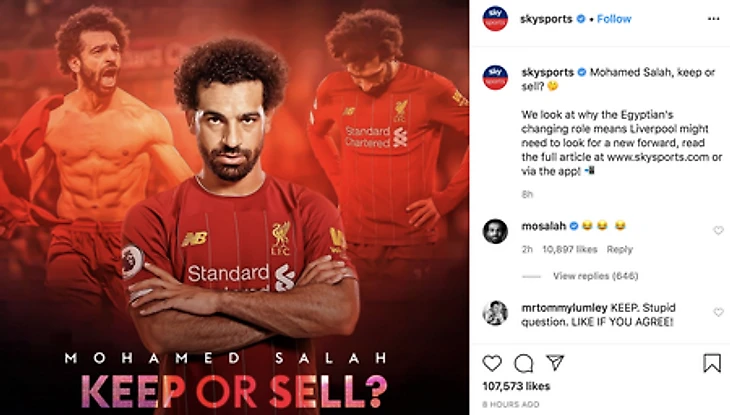The height and width of the screenshot is (415, 730).
Task: Open comments via speech bubble icon
Action: click(524, 364)
